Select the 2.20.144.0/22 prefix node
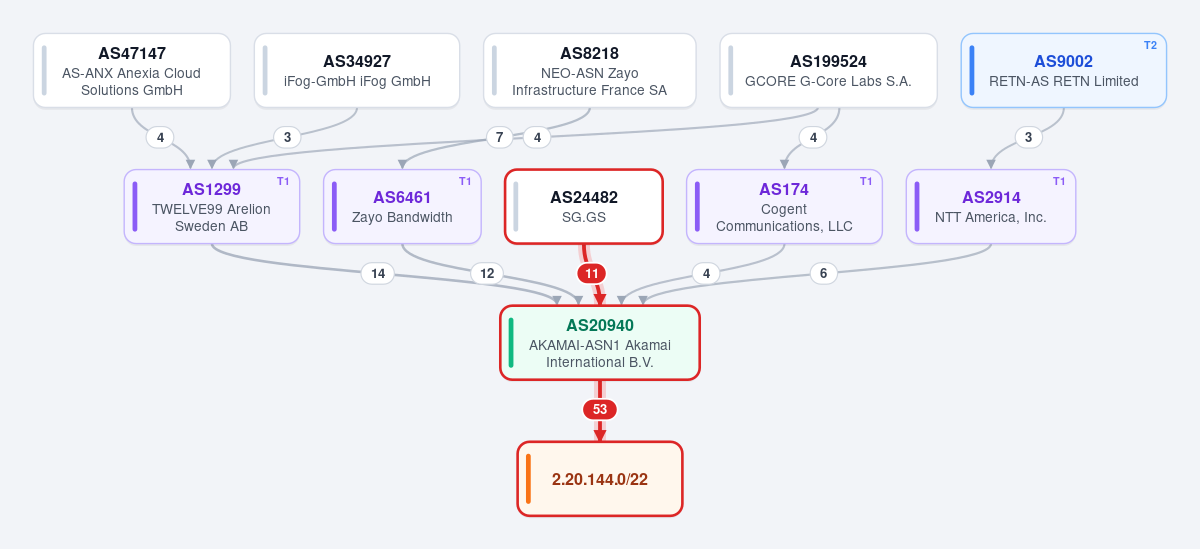Screen dimensions: 1200x549 [x=600, y=479]
